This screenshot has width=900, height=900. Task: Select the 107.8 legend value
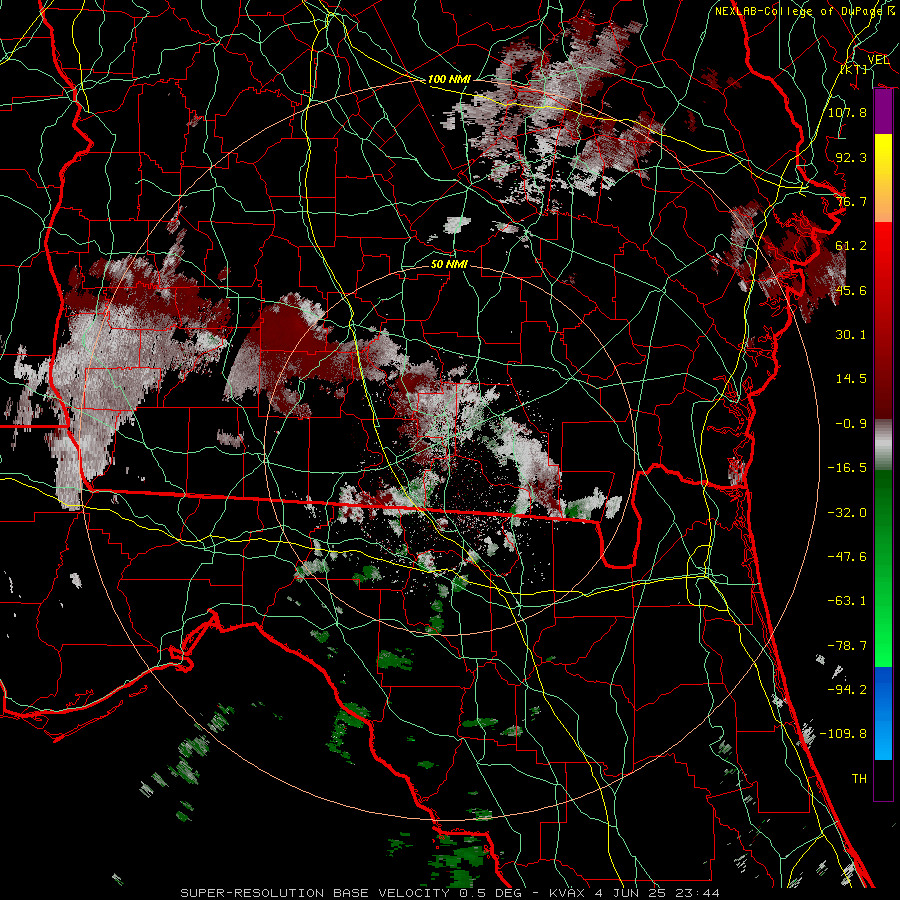(x=847, y=112)
